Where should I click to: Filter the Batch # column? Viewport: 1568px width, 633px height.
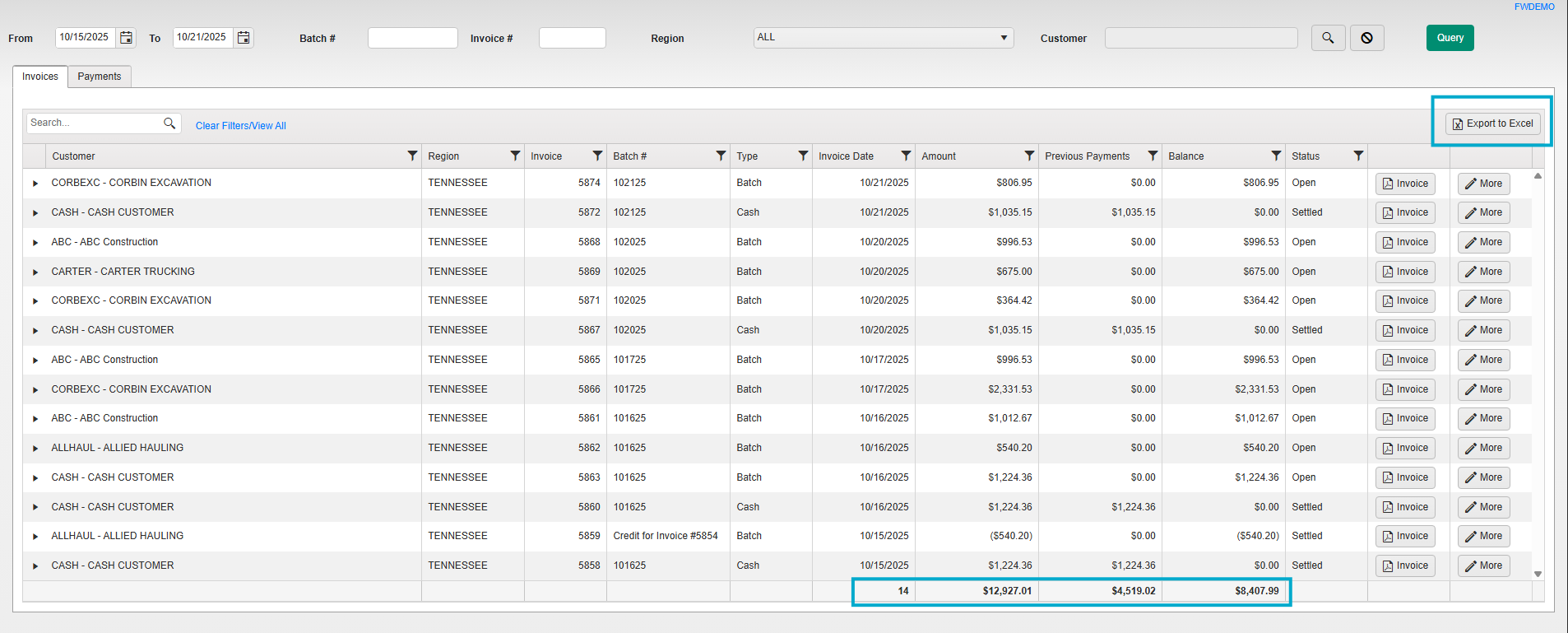click(x=721, y=156)
